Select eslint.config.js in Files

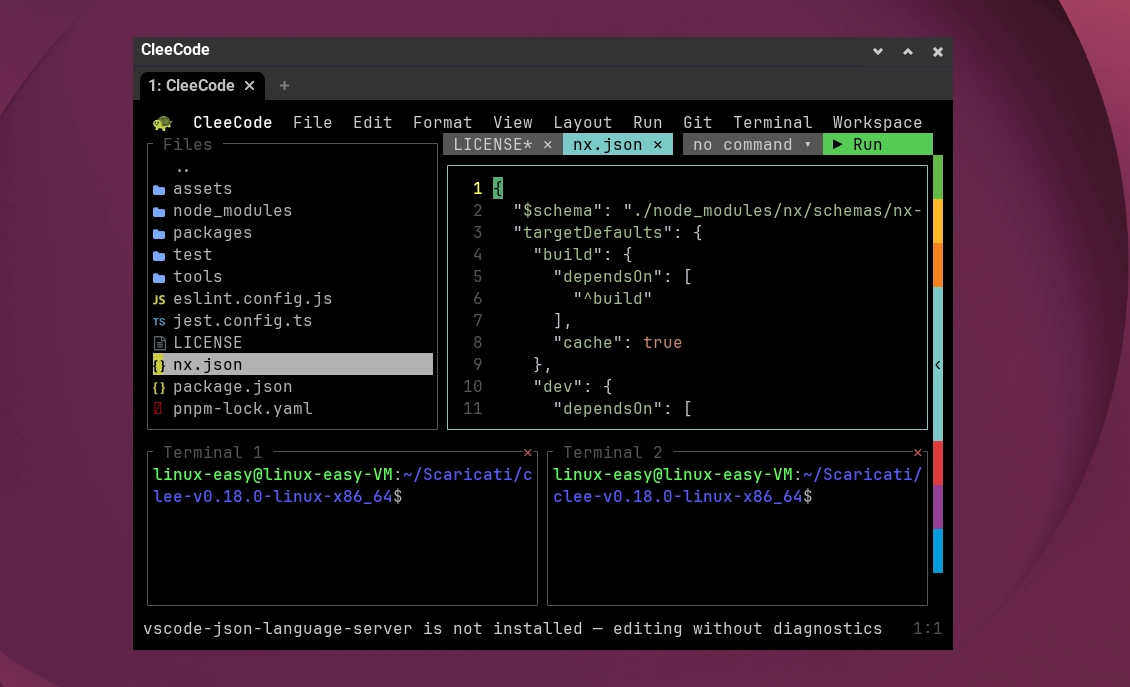point(243,298)
